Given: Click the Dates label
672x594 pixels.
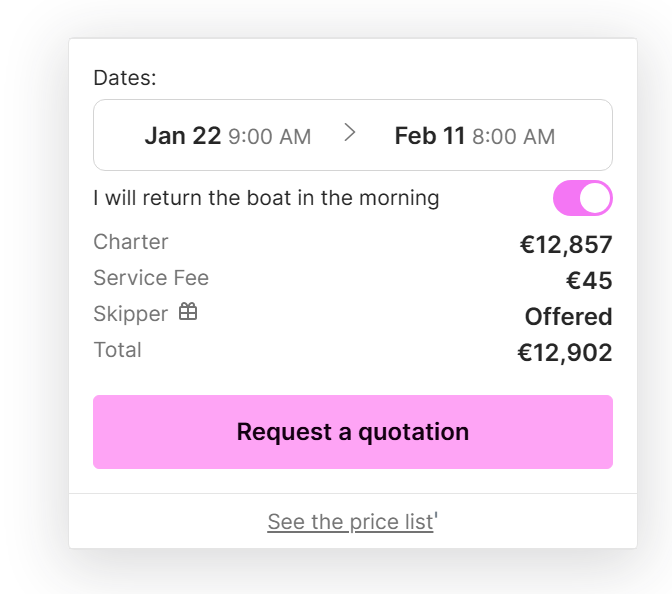Looking at the screenshot, I should tap(125, 78).
